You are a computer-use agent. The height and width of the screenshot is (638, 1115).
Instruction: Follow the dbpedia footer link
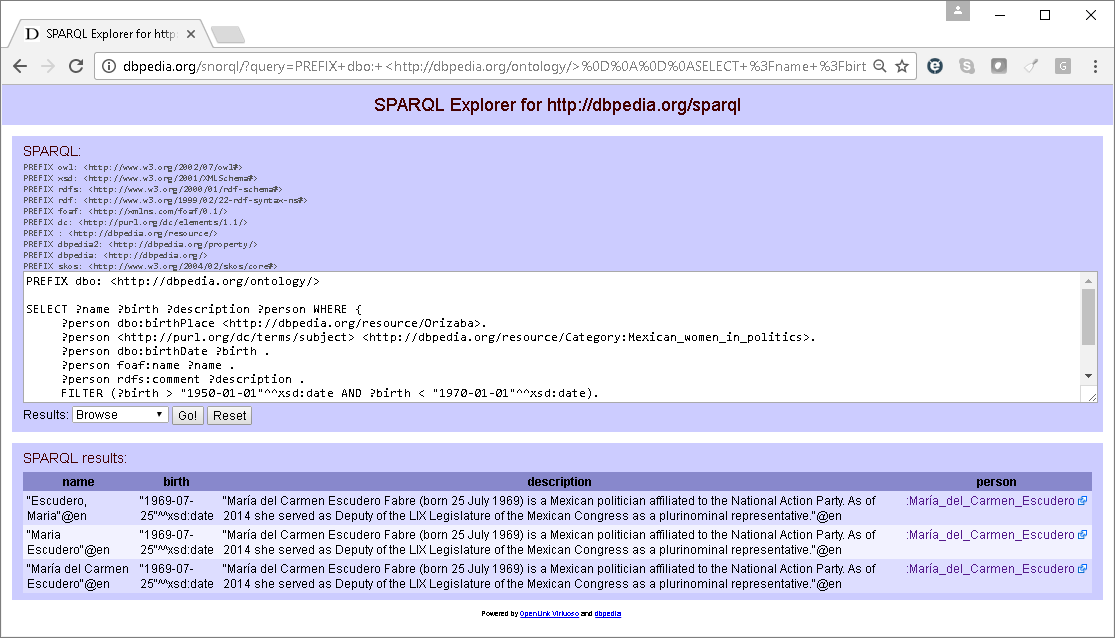point(607,614)
